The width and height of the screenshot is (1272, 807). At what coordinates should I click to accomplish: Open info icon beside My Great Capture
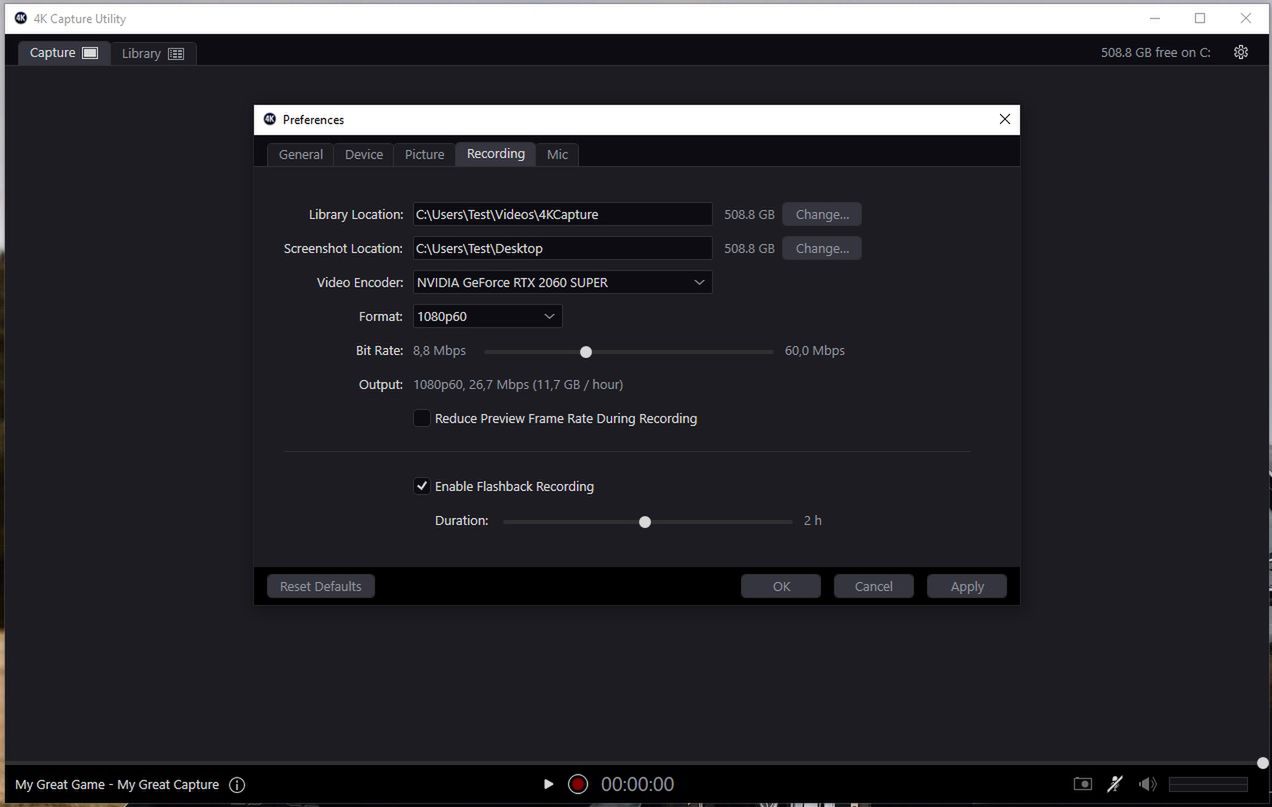(237, 785)
